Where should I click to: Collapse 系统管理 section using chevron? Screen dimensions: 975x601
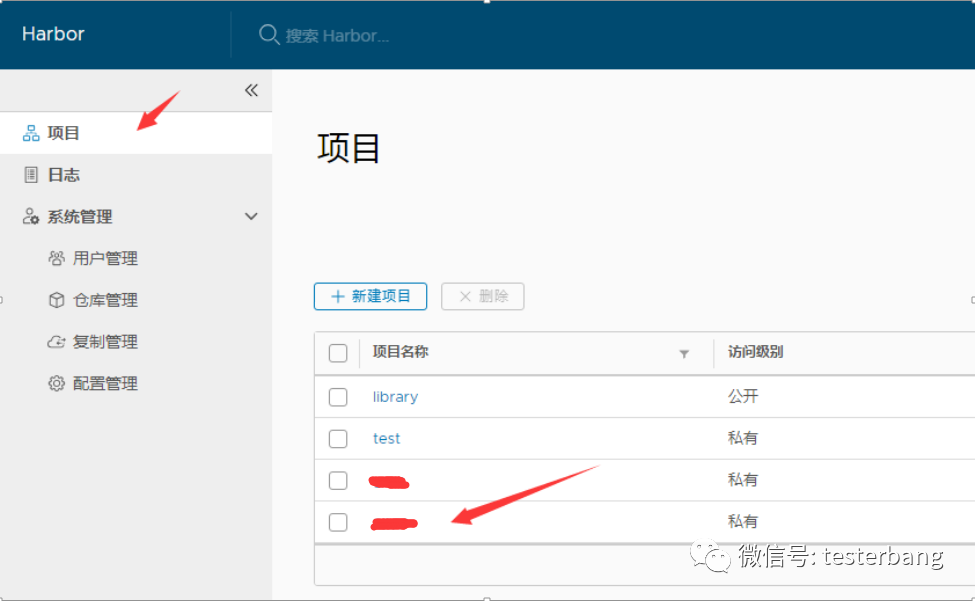click(251, 216)
